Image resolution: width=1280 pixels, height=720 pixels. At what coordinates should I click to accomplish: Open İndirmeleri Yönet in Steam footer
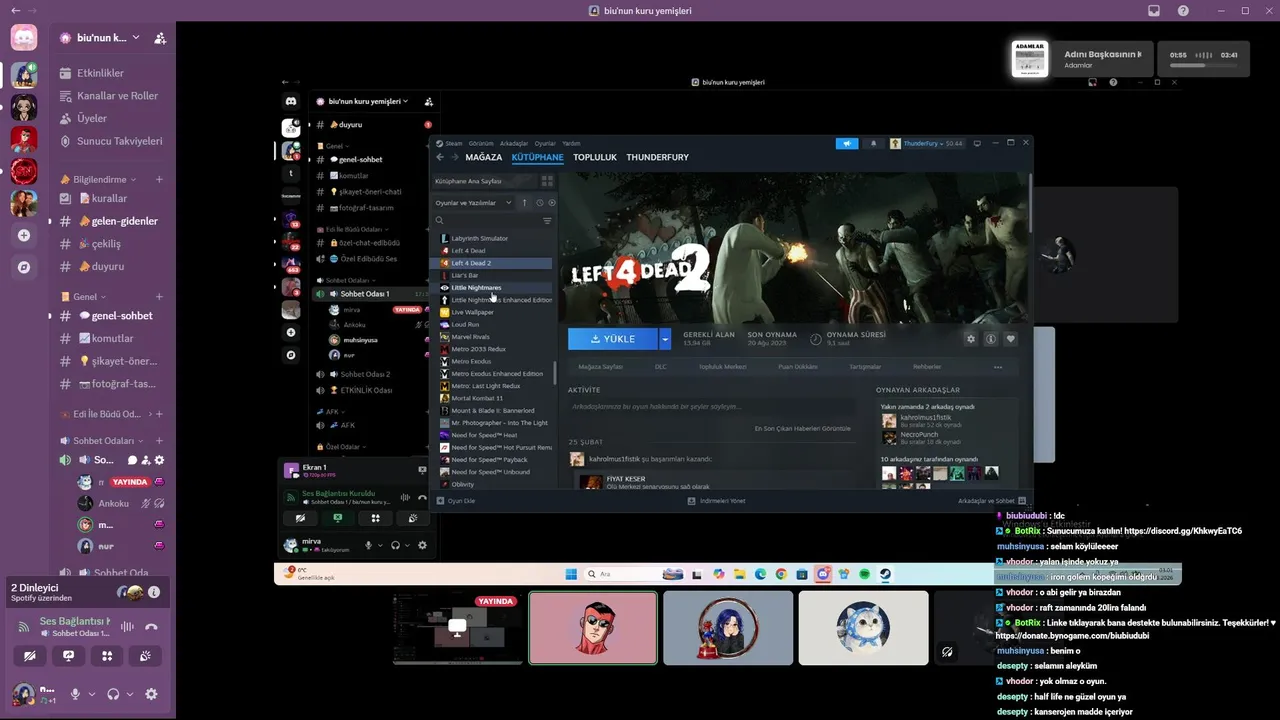pos(716,501)
